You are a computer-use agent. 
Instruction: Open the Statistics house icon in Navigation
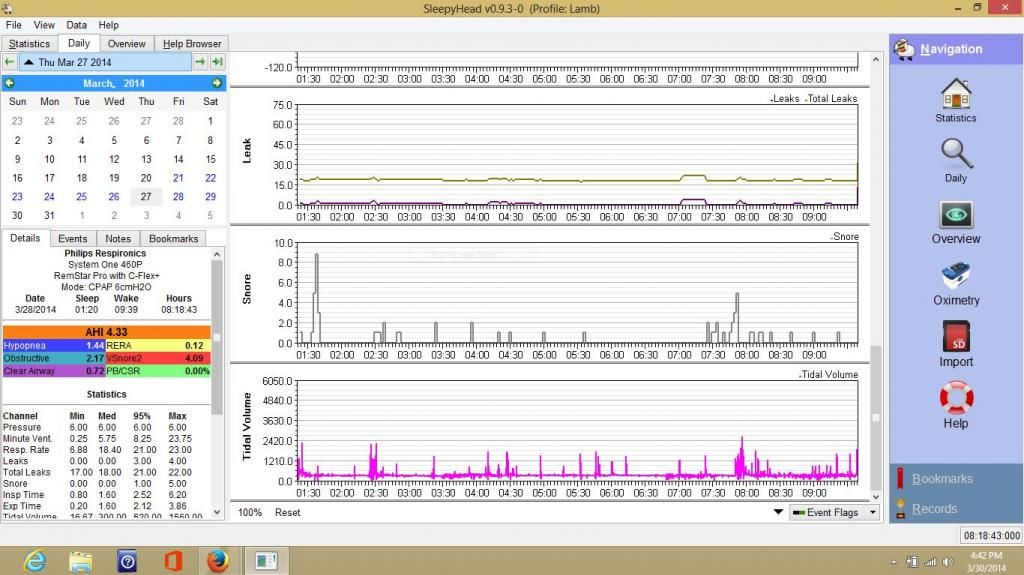955,93
